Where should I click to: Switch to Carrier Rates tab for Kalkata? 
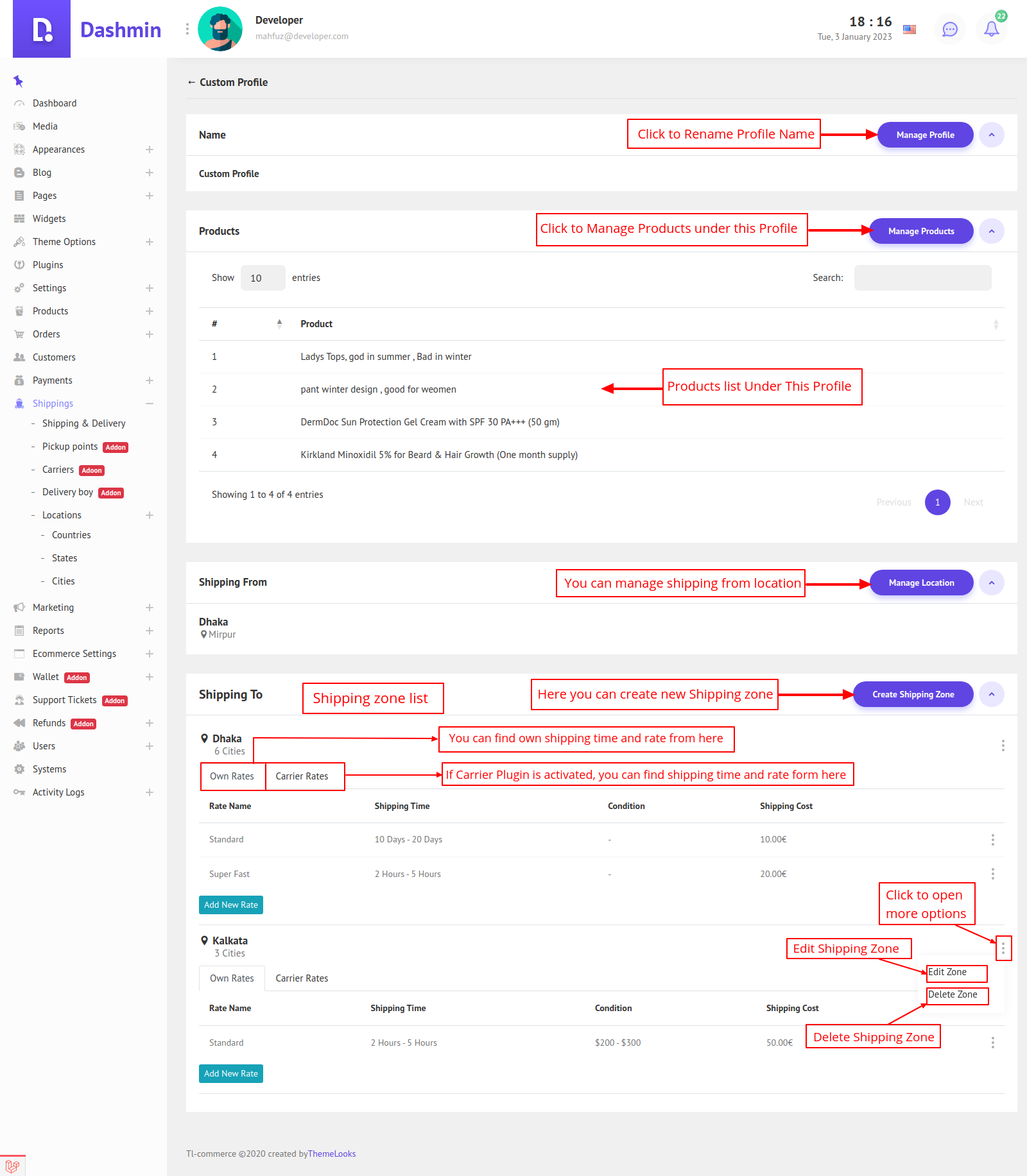(x=302, y=978)
